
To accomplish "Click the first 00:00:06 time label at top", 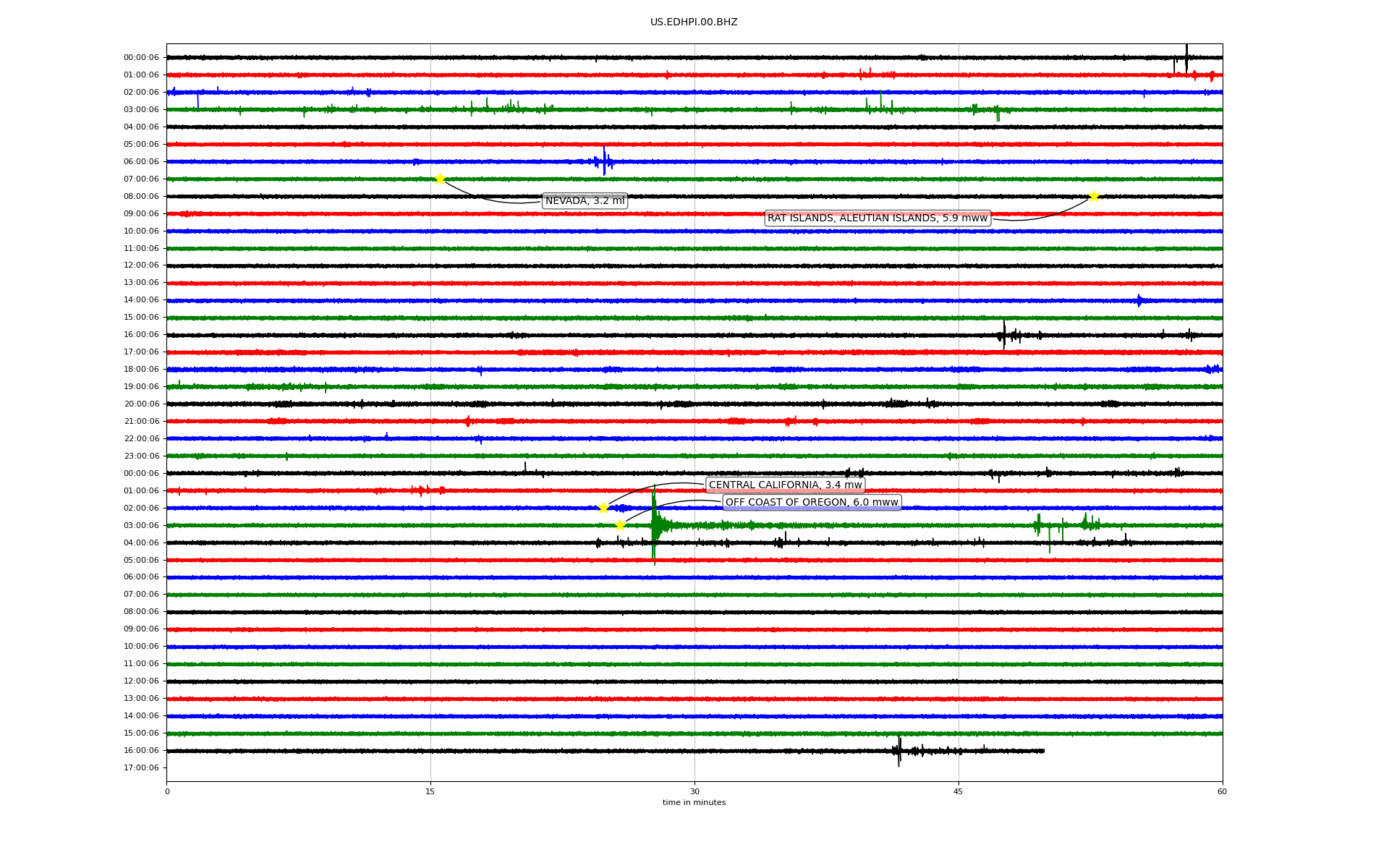I will point(141,58).
